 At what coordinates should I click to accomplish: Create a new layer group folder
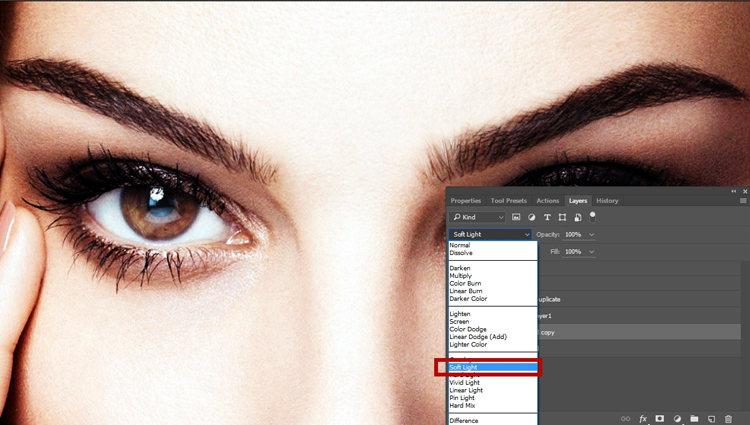coord(694,419)
